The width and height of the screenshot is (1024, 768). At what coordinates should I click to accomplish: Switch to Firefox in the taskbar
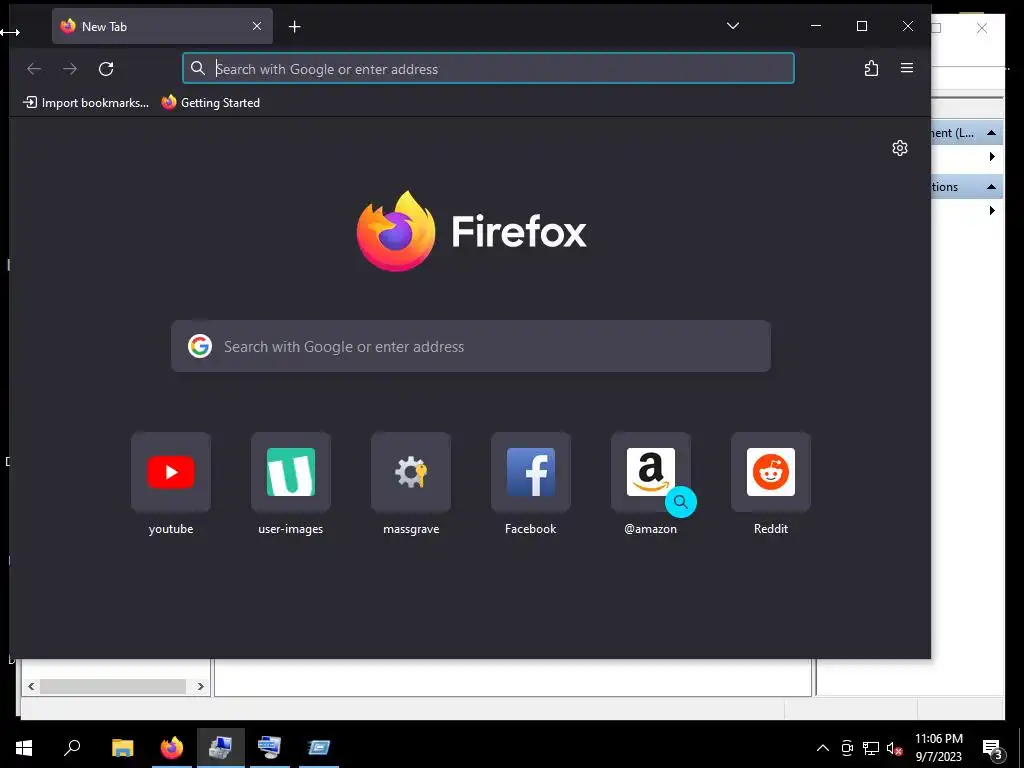[172, 748]
